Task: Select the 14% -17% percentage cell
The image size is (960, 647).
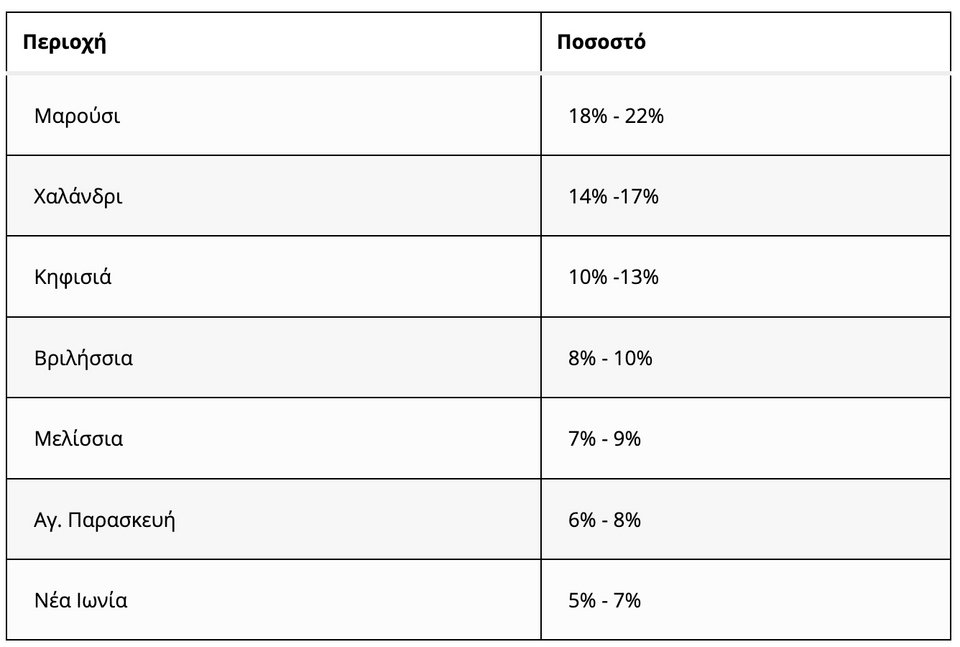Action: click(x=613, y=197)
